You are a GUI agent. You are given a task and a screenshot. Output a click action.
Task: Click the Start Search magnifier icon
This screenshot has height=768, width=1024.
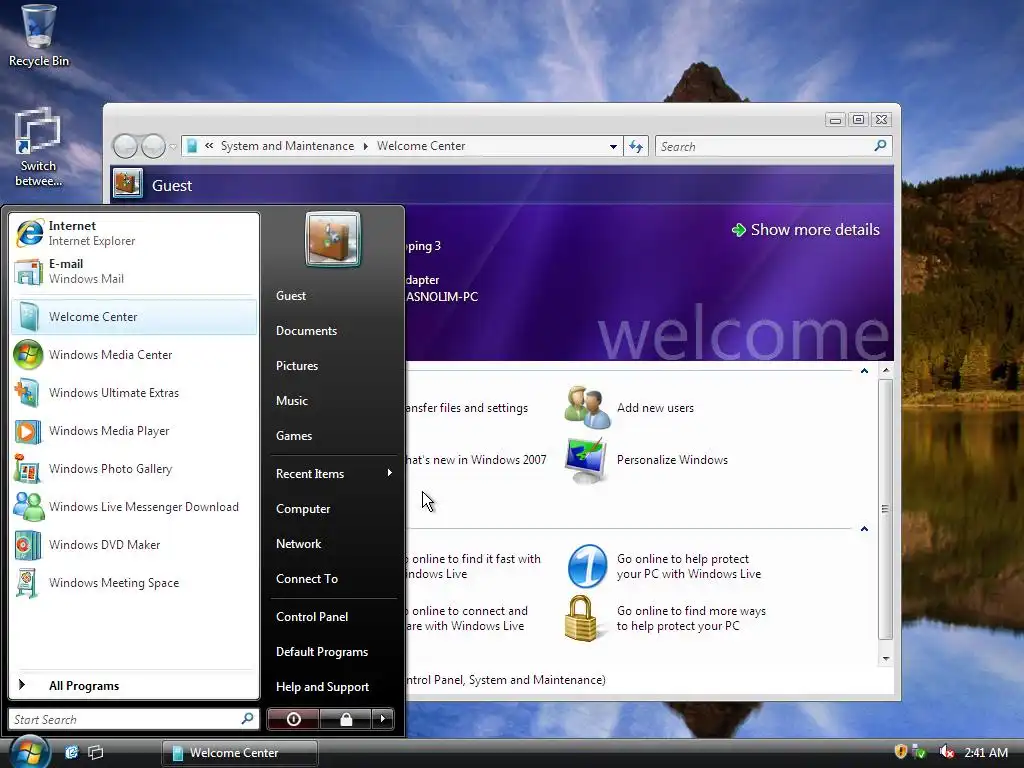[x=247, y=719]
